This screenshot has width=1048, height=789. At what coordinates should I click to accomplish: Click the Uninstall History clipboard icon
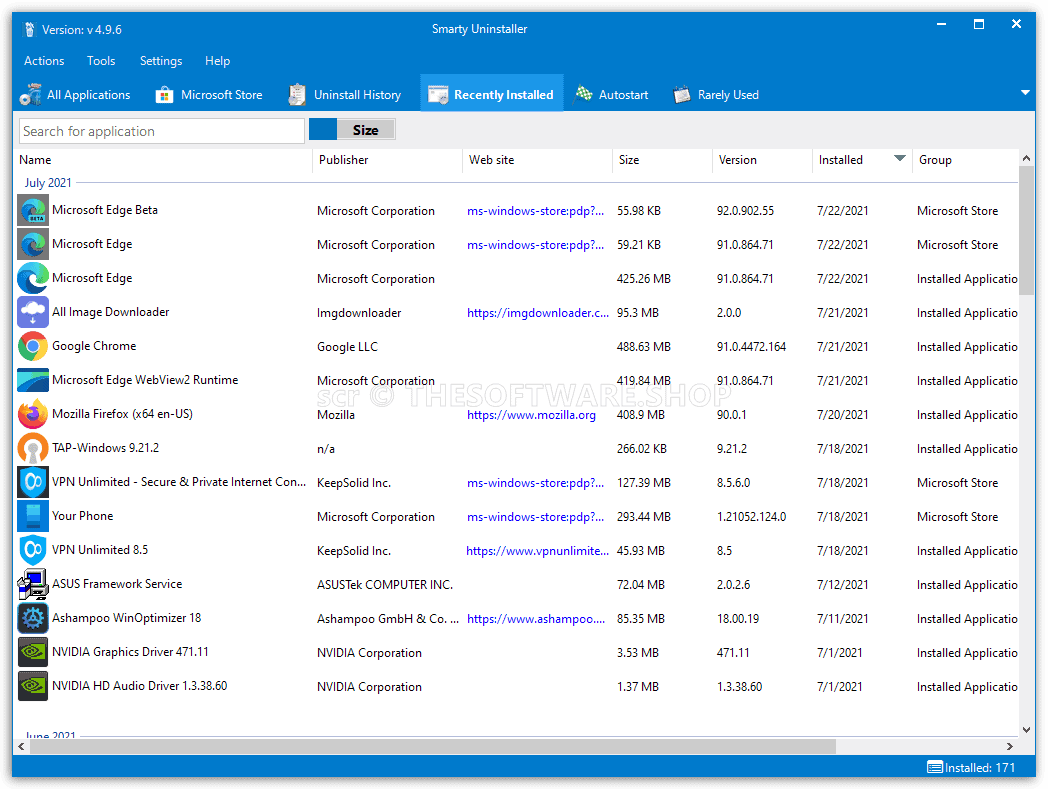click(x=297, y=95)
